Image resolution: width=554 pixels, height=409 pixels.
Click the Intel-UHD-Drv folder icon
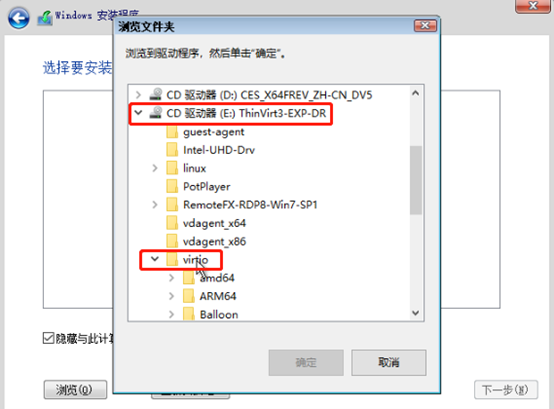click(172, 150)
